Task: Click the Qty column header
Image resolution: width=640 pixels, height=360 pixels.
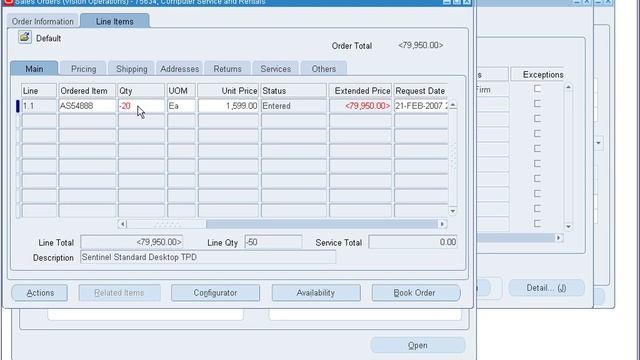Action: click(x=141, y=91)
